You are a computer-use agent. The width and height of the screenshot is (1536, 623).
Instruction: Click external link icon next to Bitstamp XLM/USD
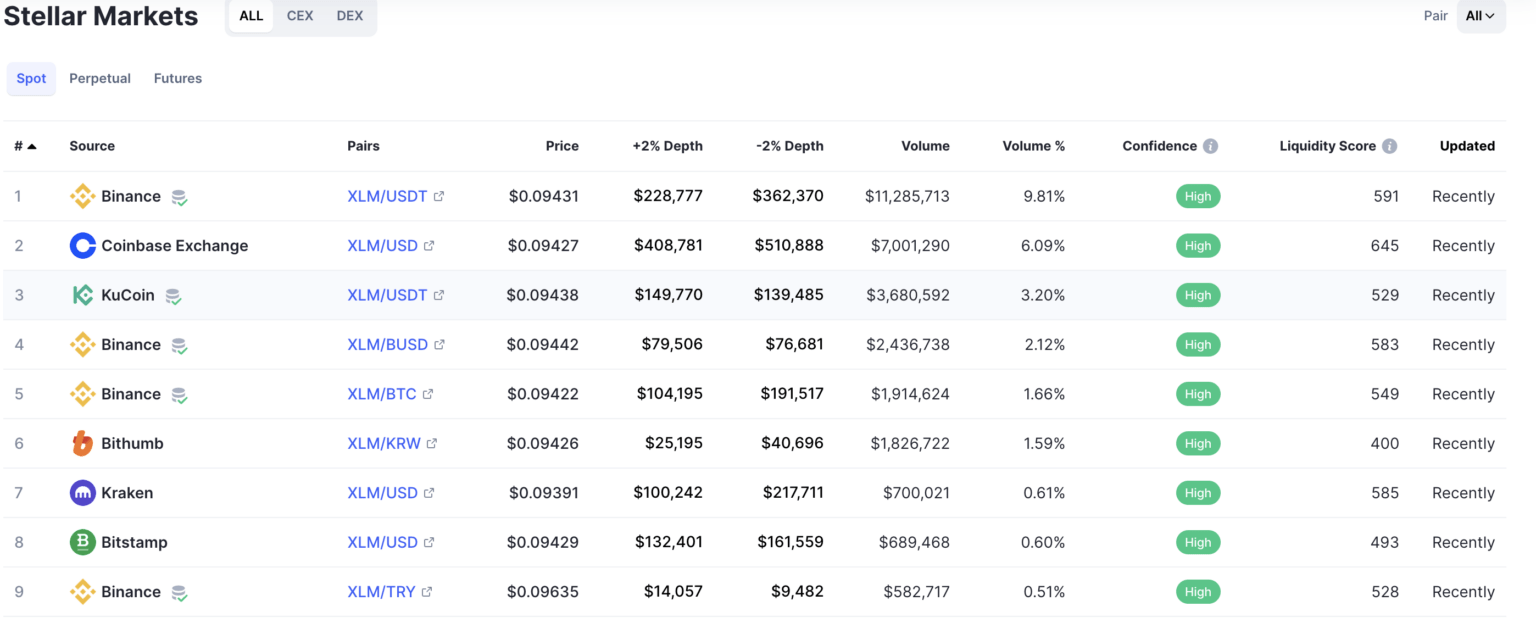429,542
